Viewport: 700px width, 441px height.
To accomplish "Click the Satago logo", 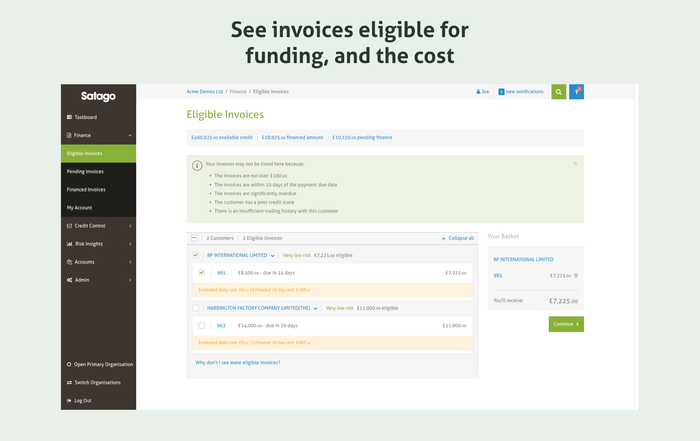I will [98, 96].
